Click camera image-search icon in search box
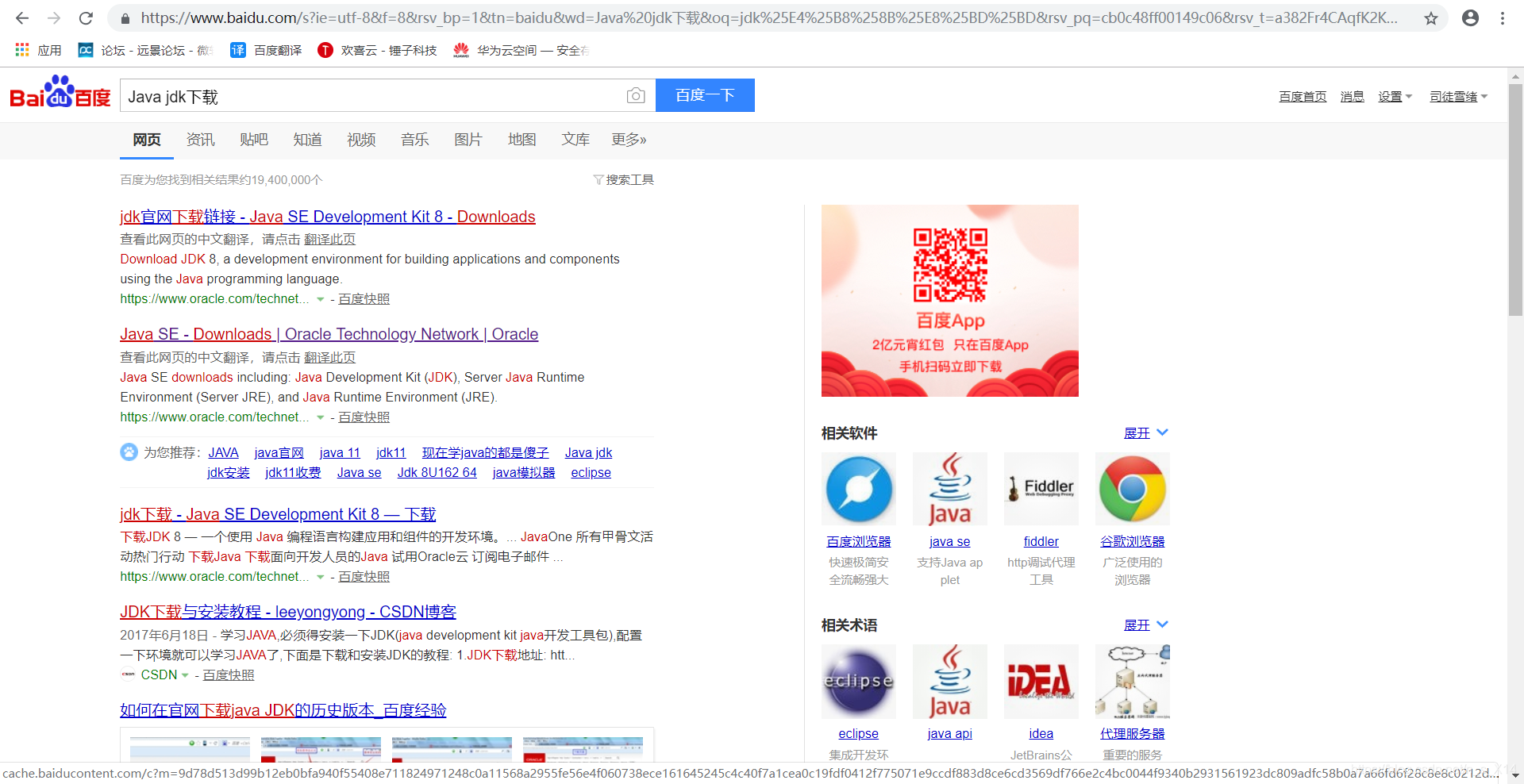This screenshot has width=1524, height=784. tap(636, 96)
